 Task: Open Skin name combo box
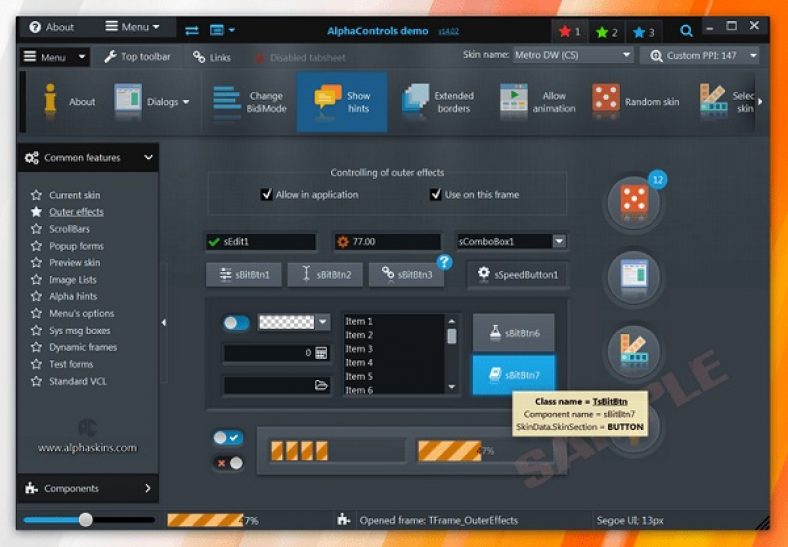[x=572, y=55]
